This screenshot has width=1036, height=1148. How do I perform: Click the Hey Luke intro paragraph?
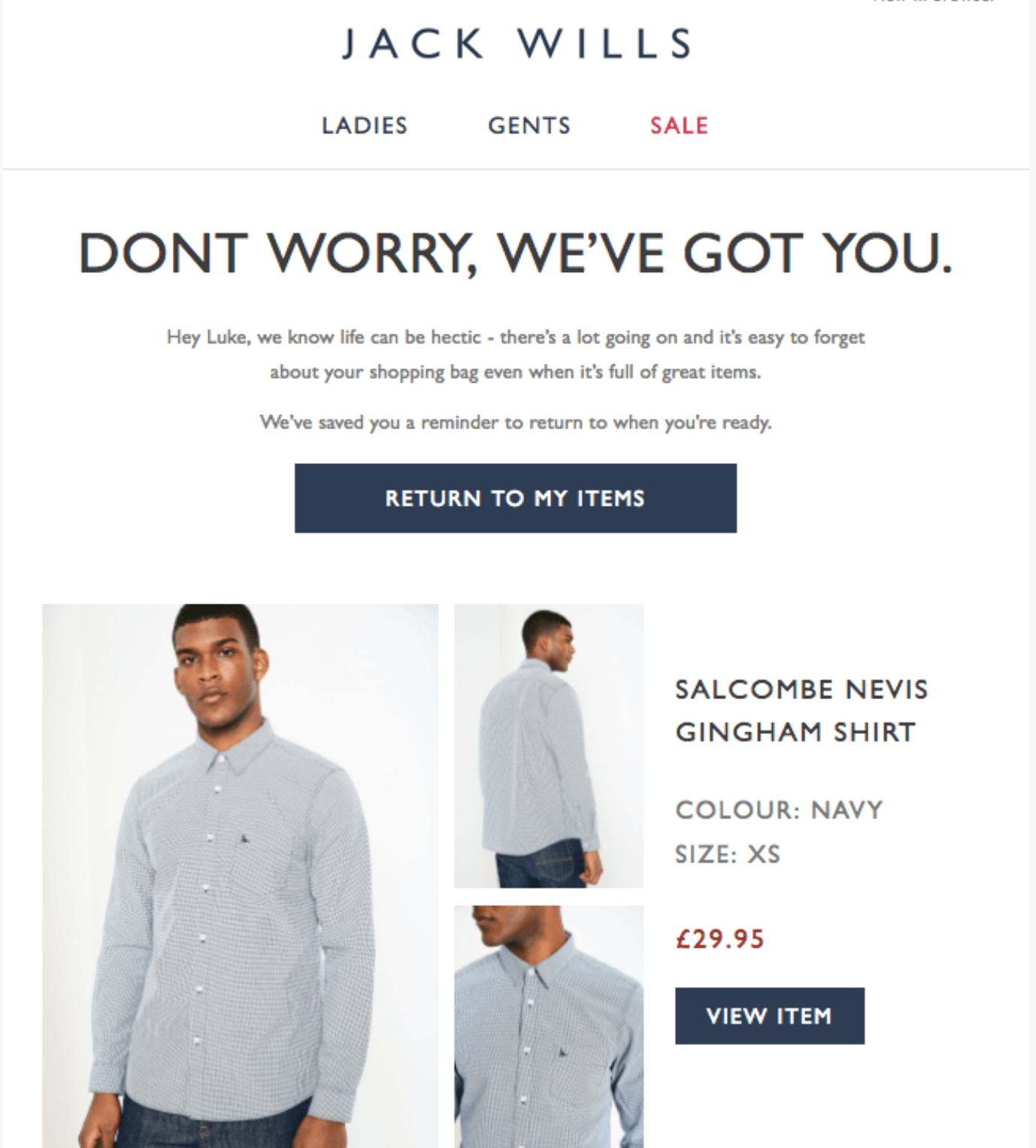516,354
